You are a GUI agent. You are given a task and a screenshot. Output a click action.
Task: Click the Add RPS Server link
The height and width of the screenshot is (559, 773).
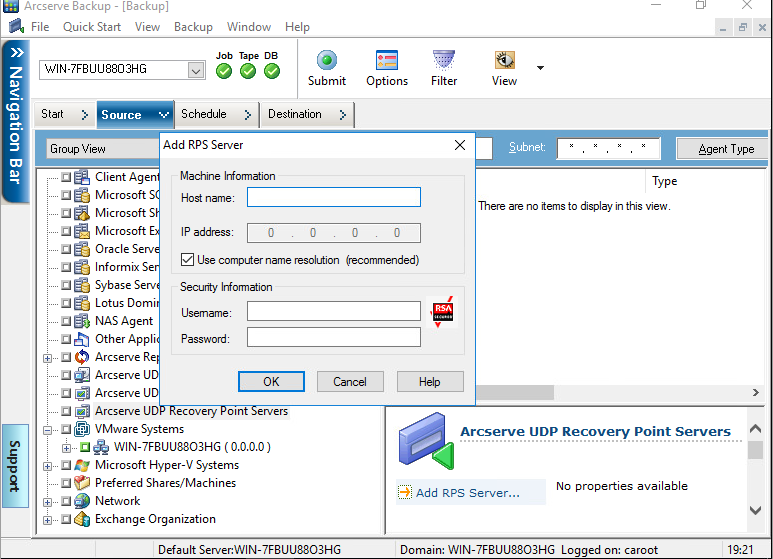point(467,492)
